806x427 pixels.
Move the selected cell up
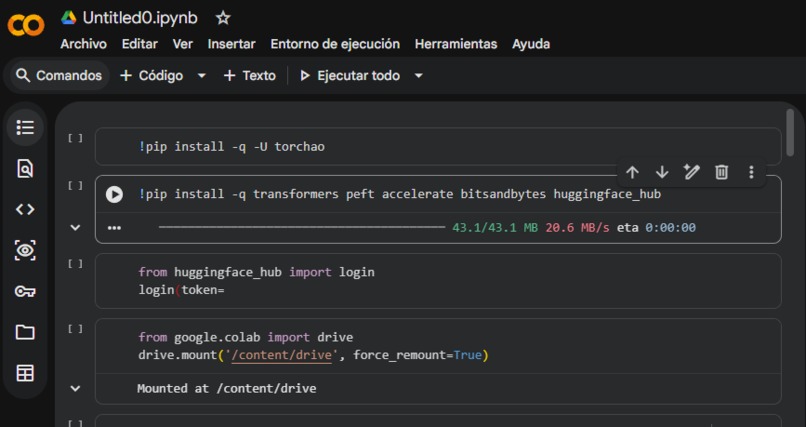click(x=632, y=172)
